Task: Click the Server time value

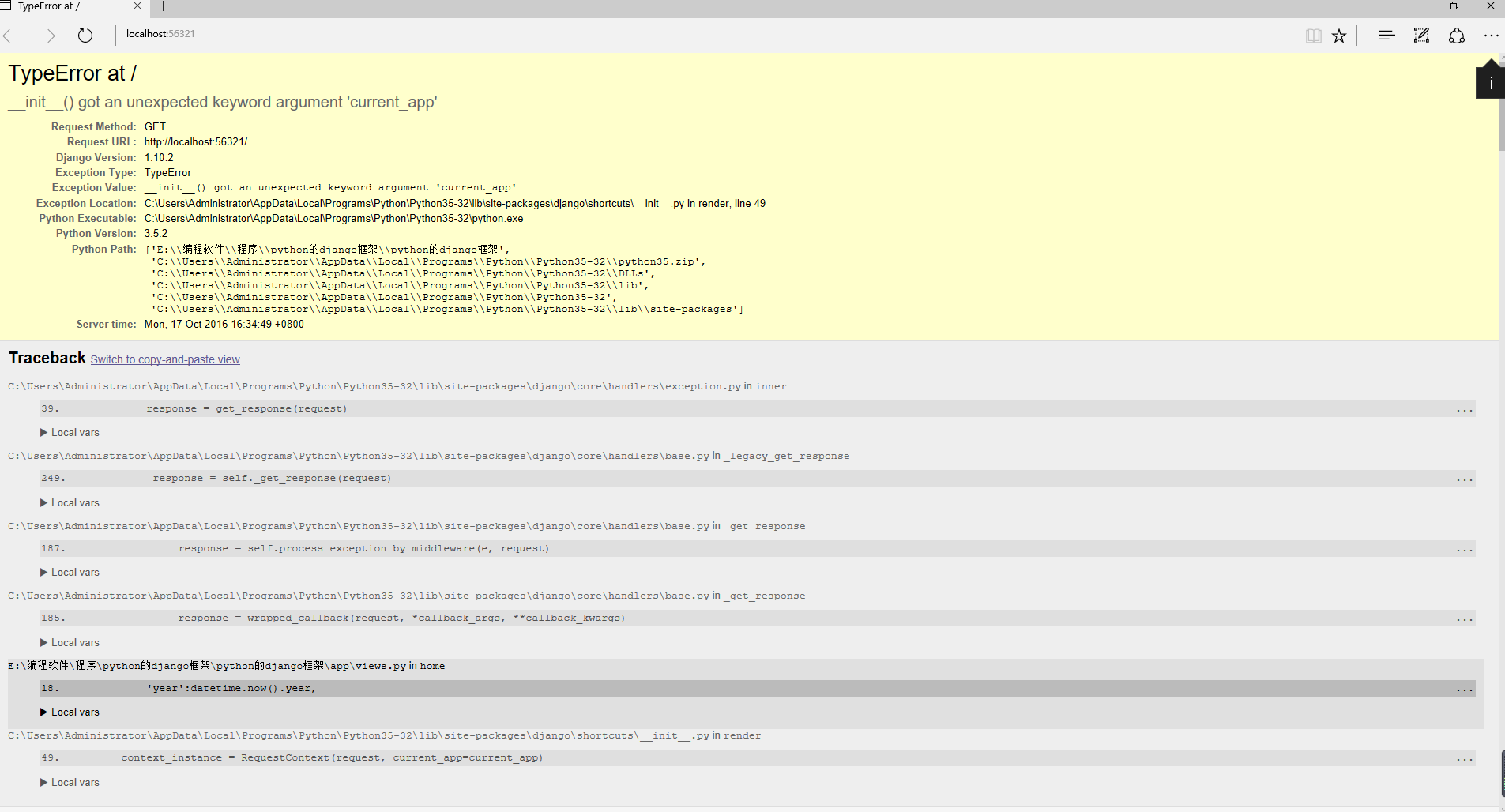Action: point(224,325)
